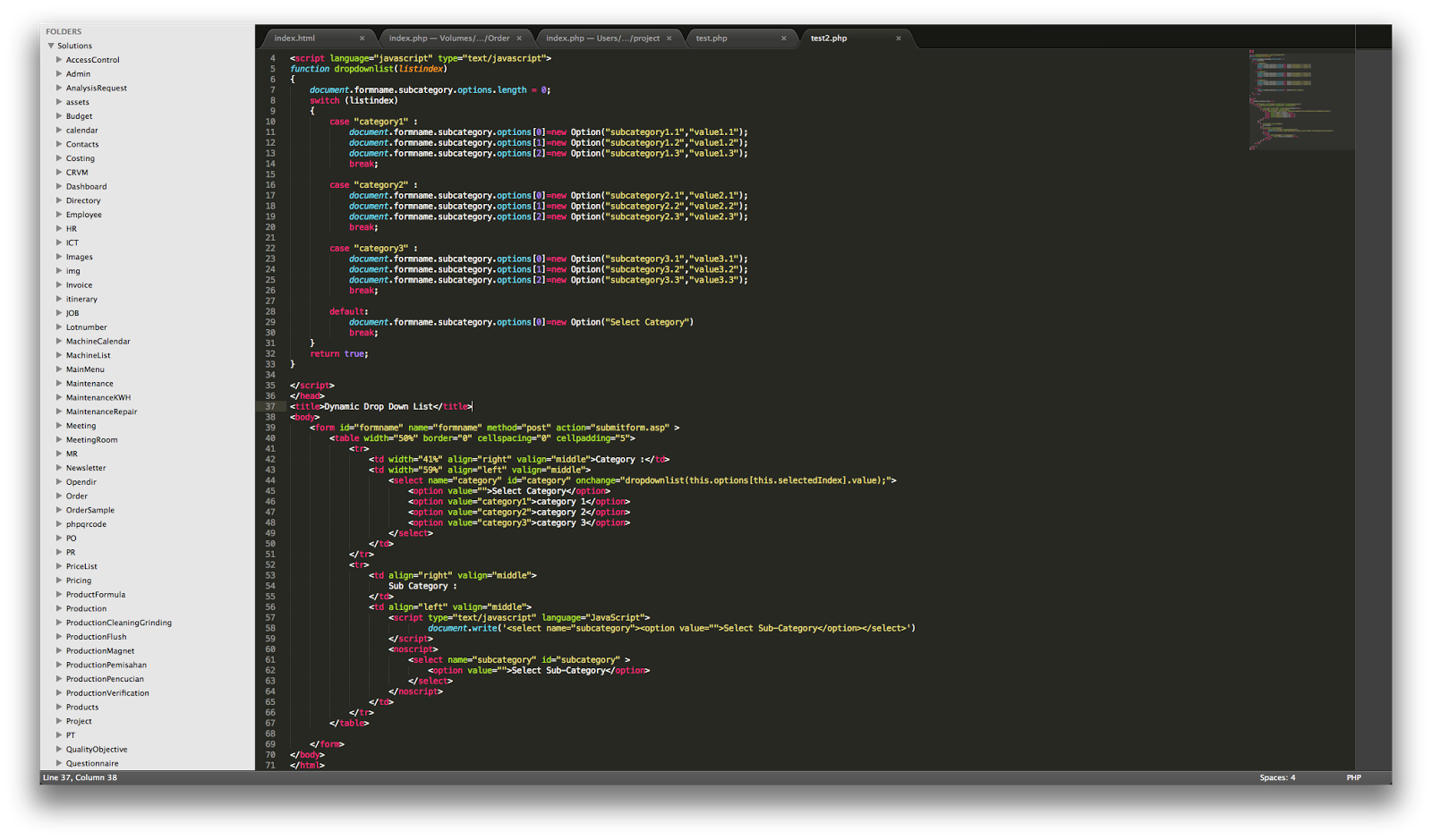This screenshot has height=840, width=1432.
Task: Select the Employee folder in sidebar
Action: click(x=83, y=215)
